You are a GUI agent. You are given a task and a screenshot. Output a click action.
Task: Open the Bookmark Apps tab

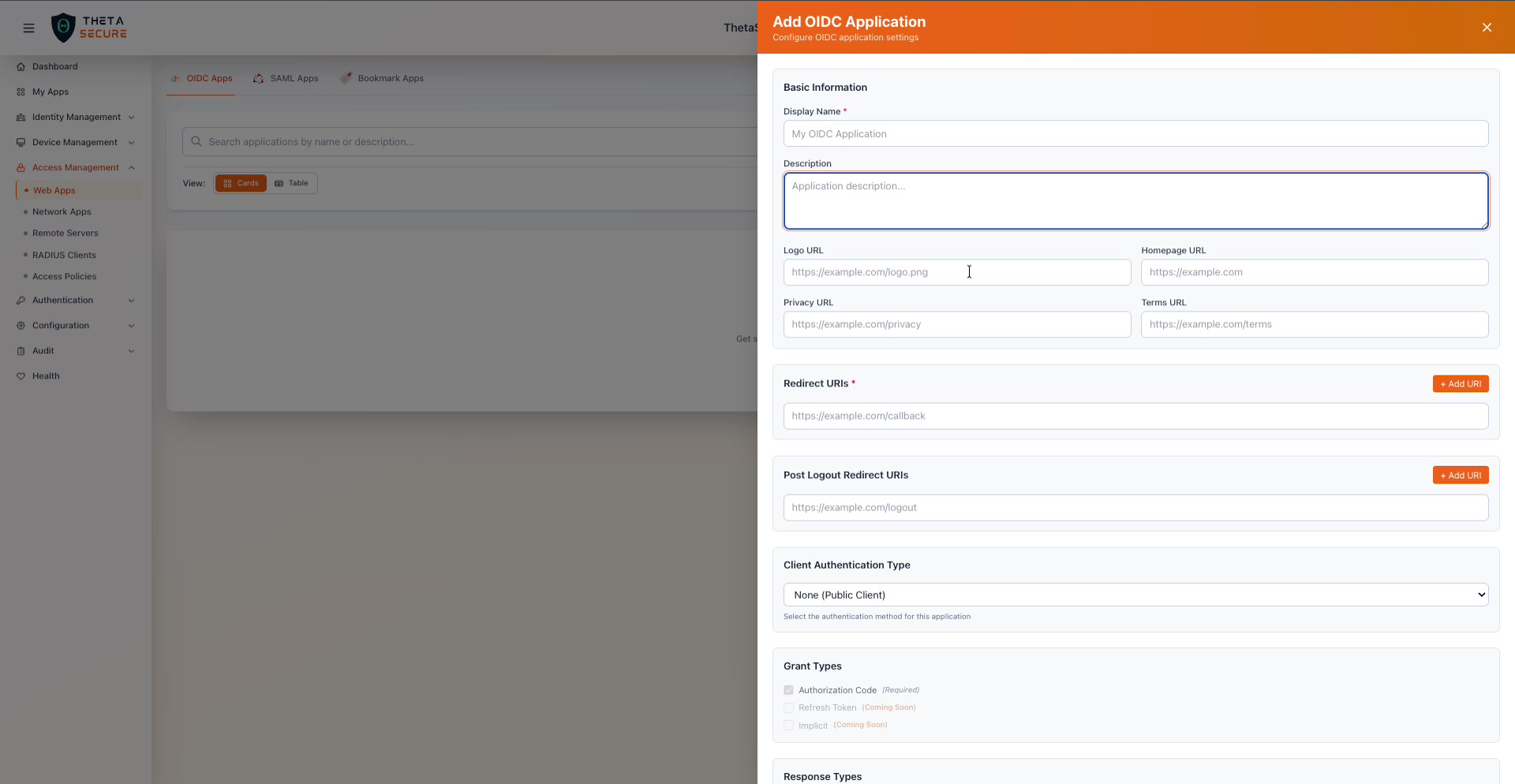390,78
